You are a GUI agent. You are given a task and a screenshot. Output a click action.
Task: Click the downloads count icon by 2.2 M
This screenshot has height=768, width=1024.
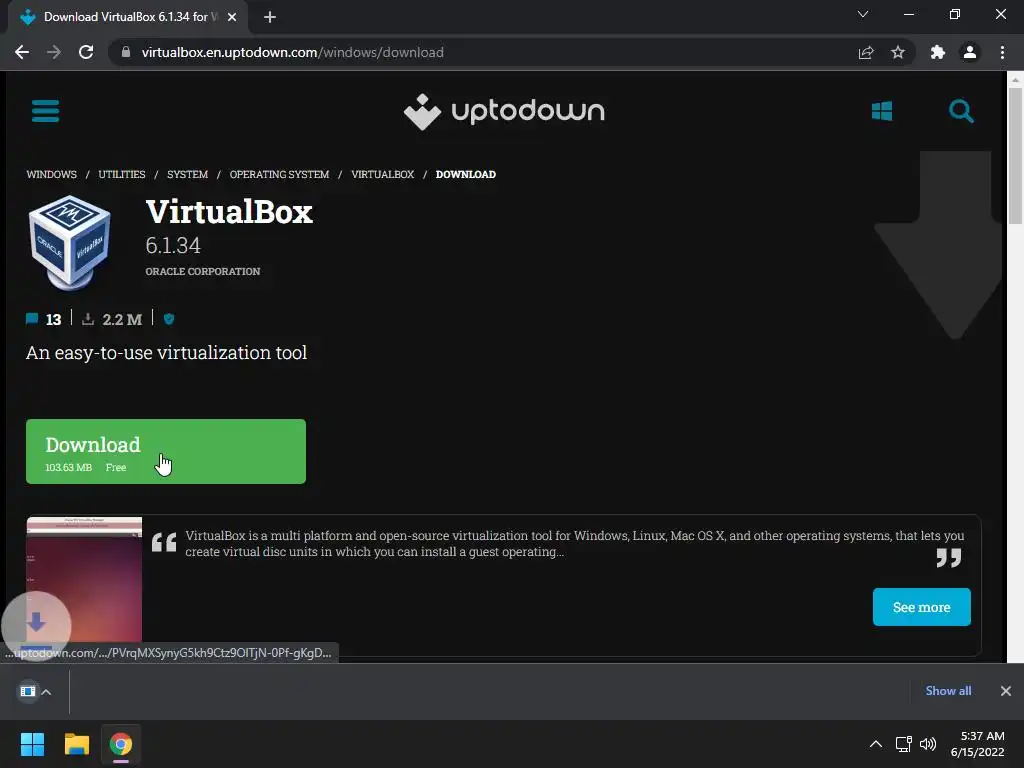coord(88,319)
